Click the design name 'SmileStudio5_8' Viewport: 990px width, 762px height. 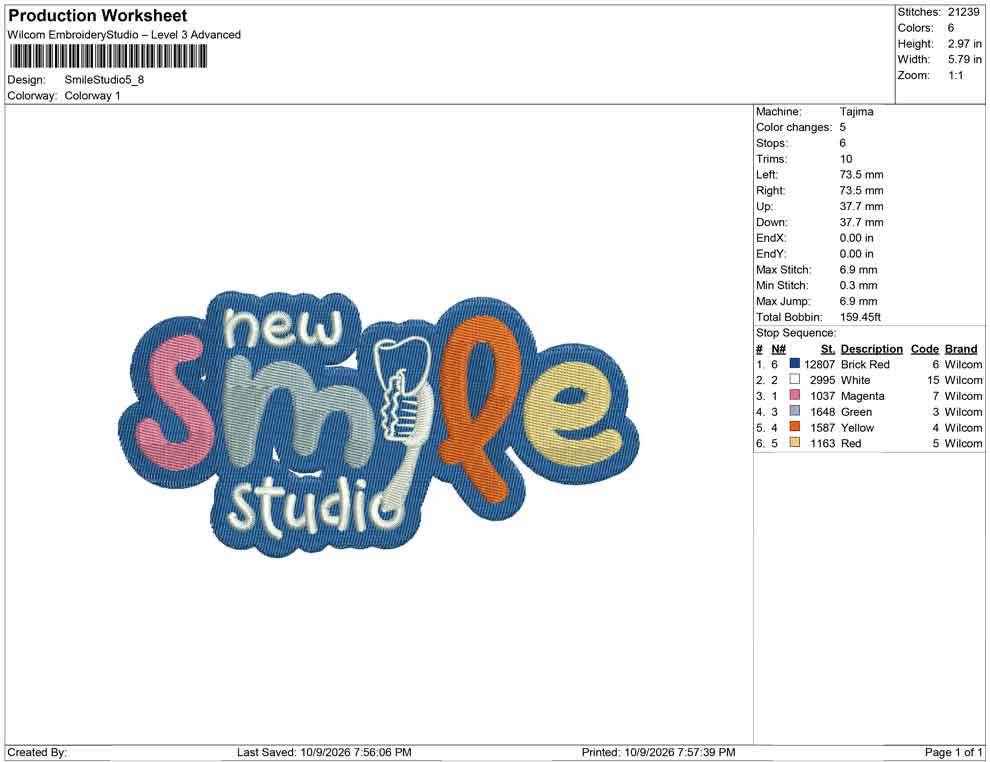click(x=104, y=80)
